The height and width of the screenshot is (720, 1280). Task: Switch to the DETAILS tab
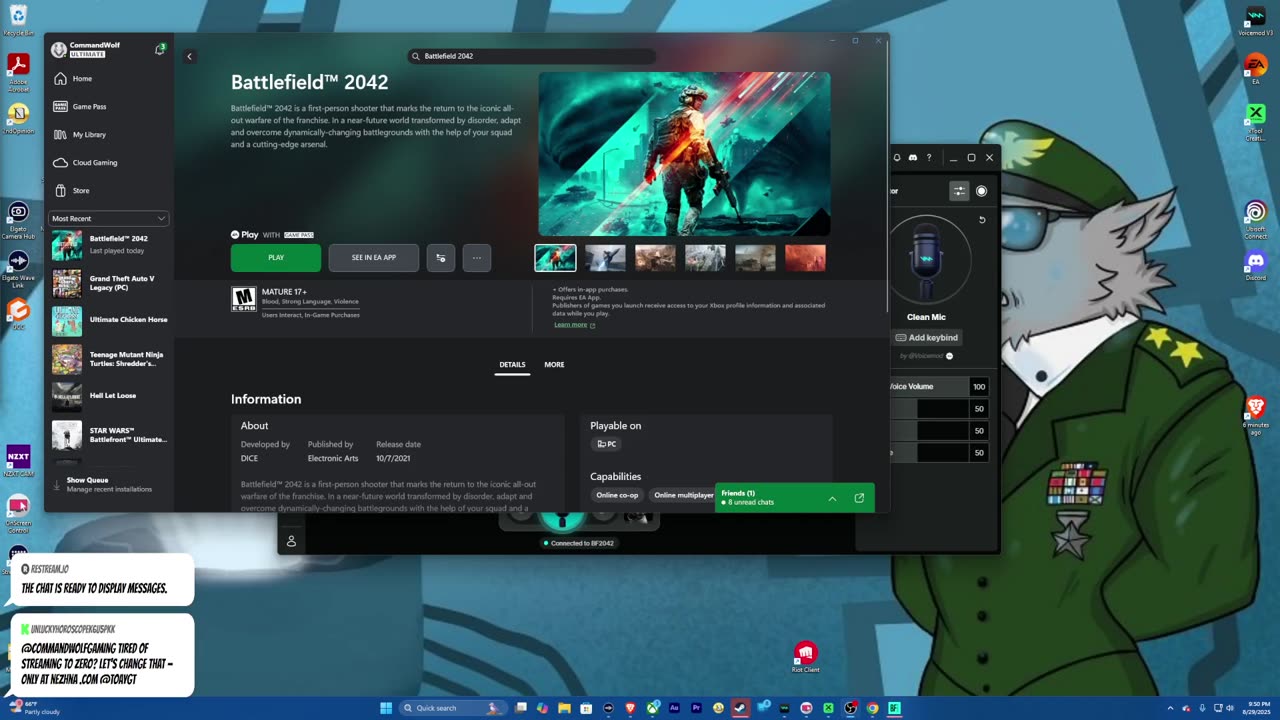point(512,365)
